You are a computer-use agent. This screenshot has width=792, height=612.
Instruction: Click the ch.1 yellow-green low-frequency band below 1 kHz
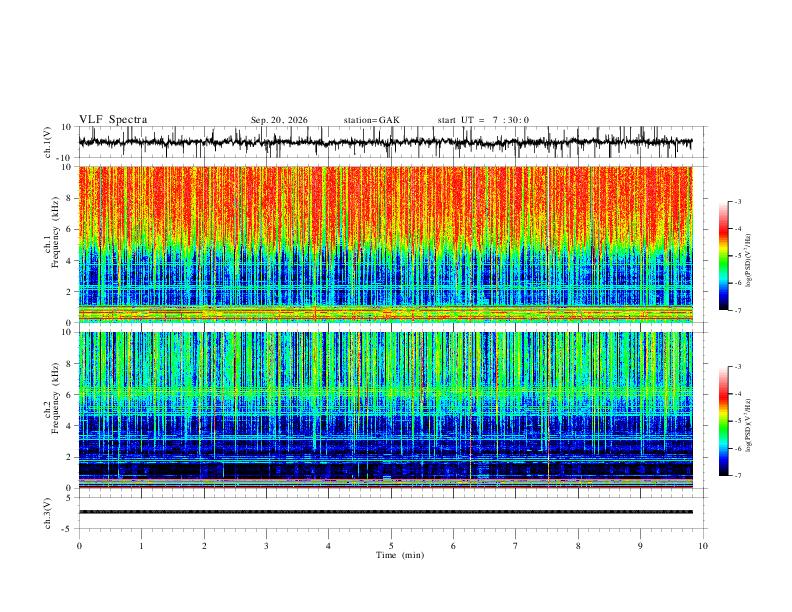385,314
